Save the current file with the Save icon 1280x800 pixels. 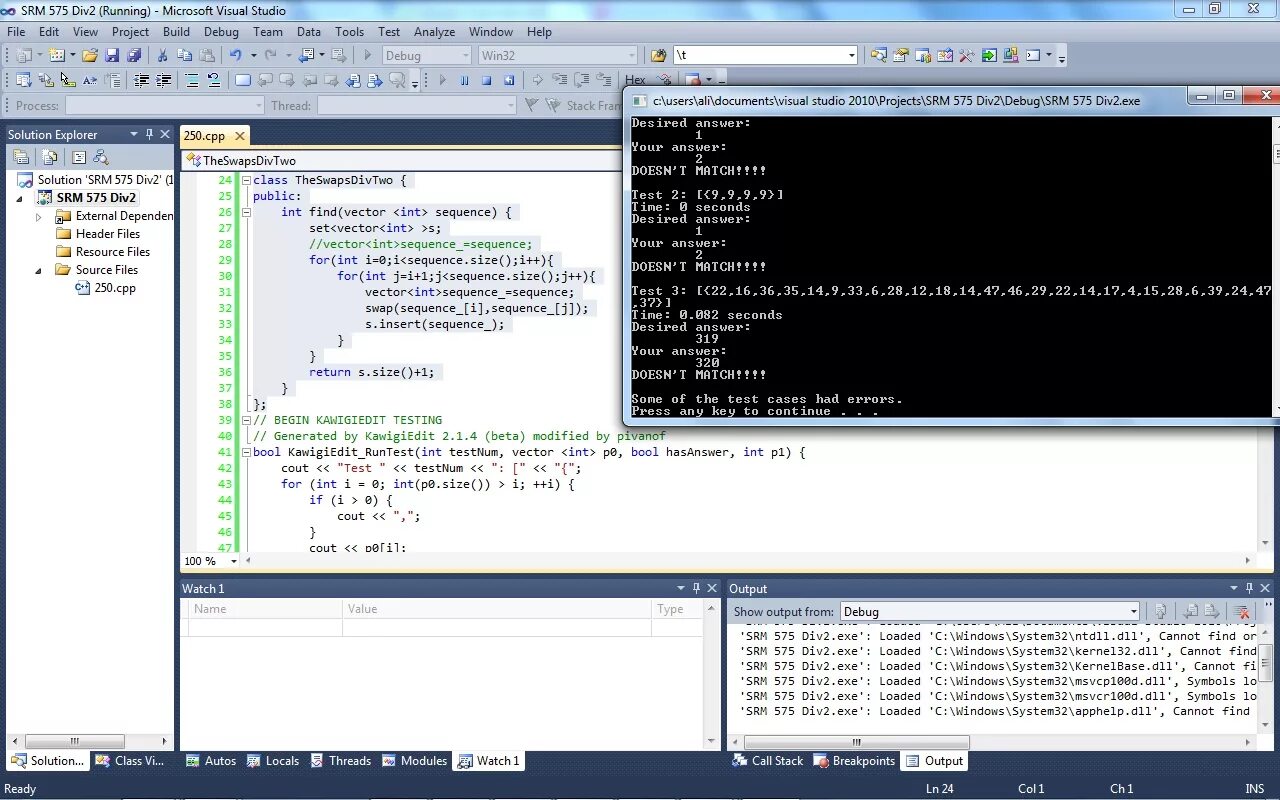coord(112,55)
